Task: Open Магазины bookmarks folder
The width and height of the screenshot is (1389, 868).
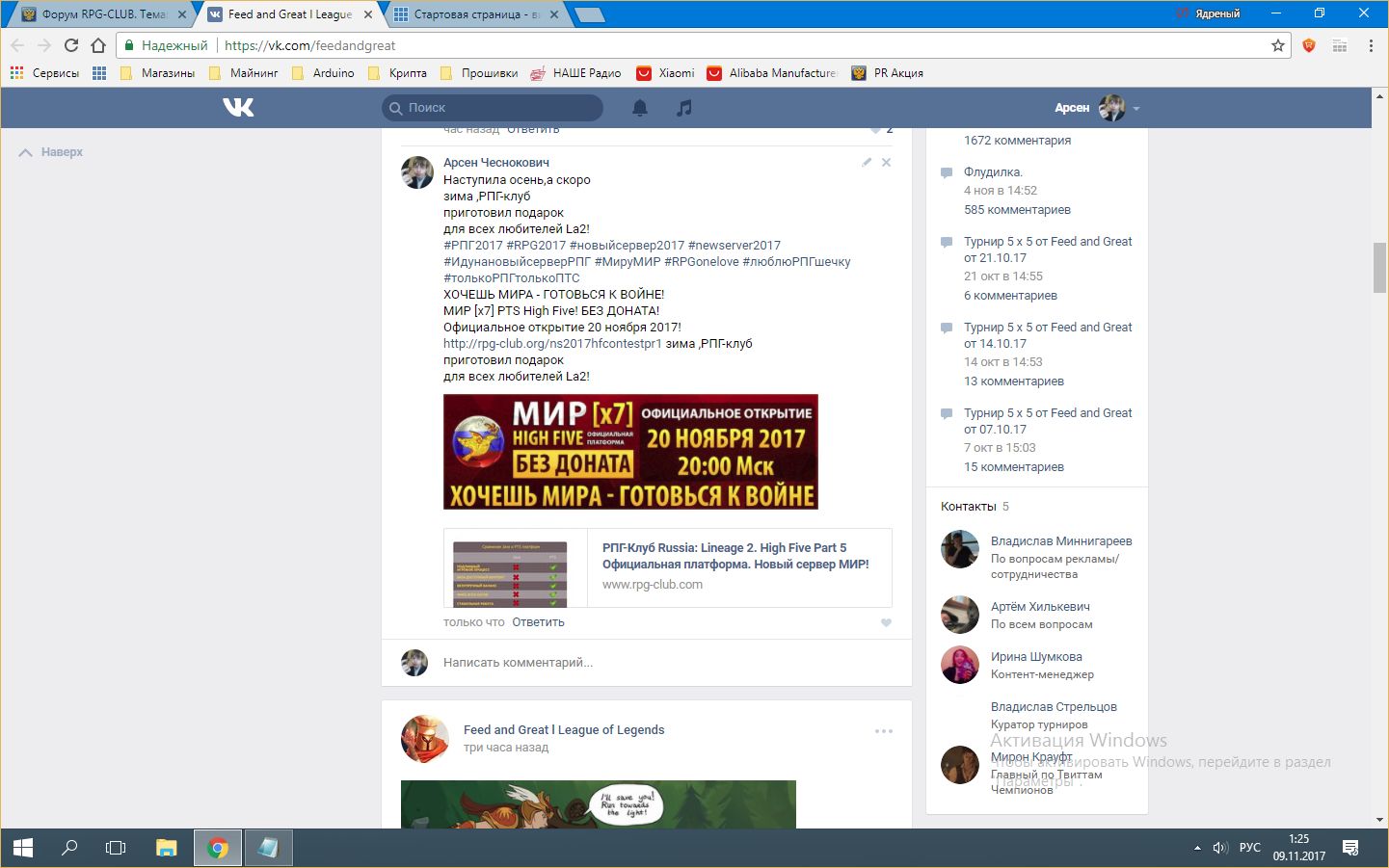Action: (x=158, y=73)
